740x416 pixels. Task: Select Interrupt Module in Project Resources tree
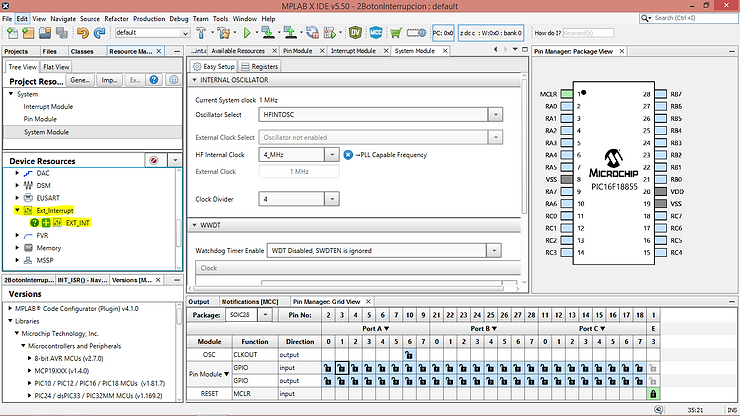48,107
